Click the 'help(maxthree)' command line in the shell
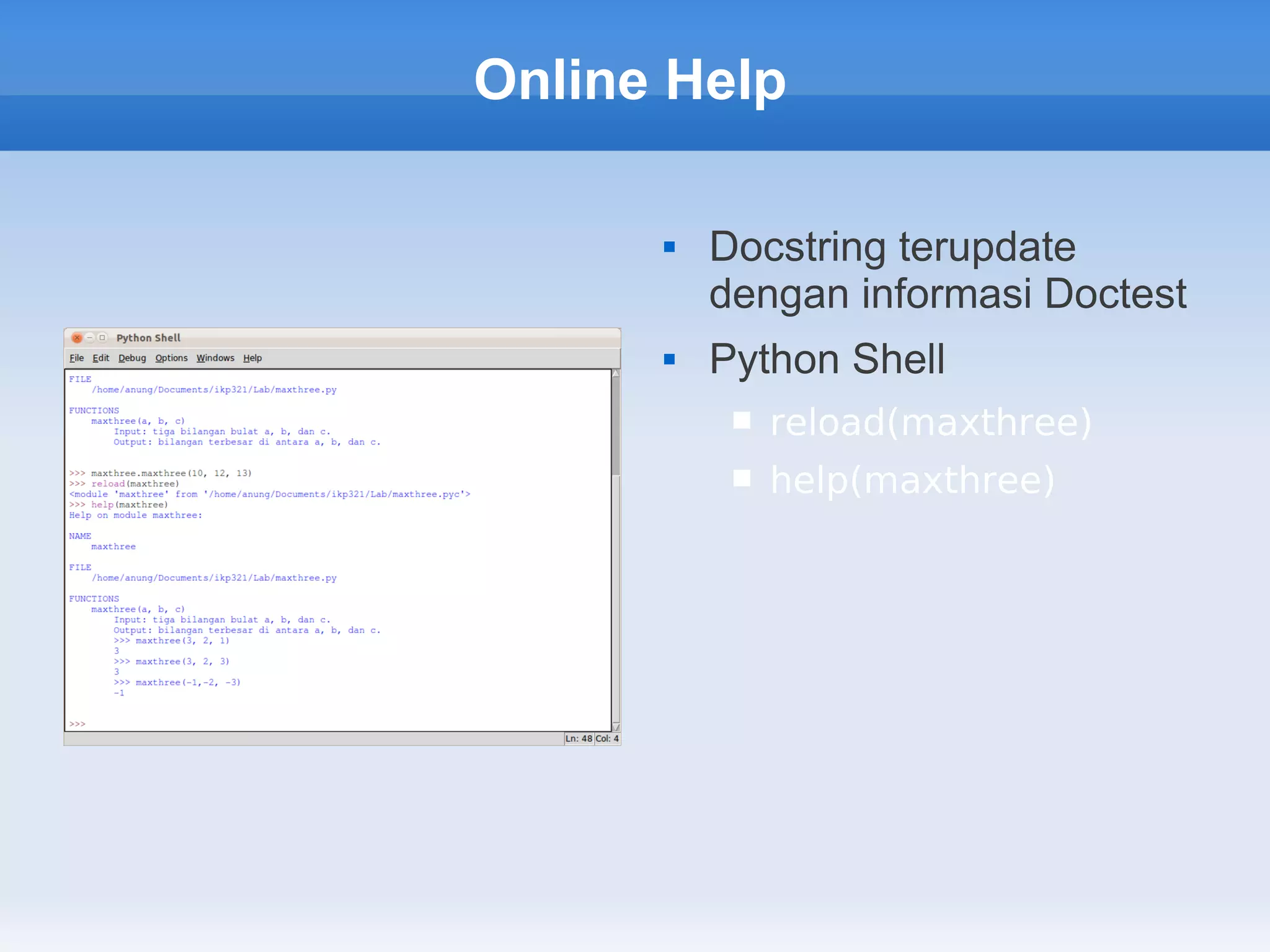 pyautogui.click(x=118, y=505)
